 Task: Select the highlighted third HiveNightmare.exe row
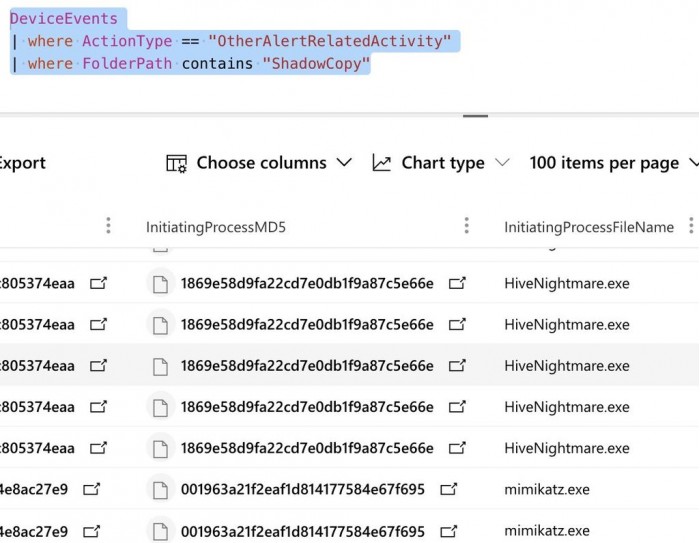(x=567, y=366)
